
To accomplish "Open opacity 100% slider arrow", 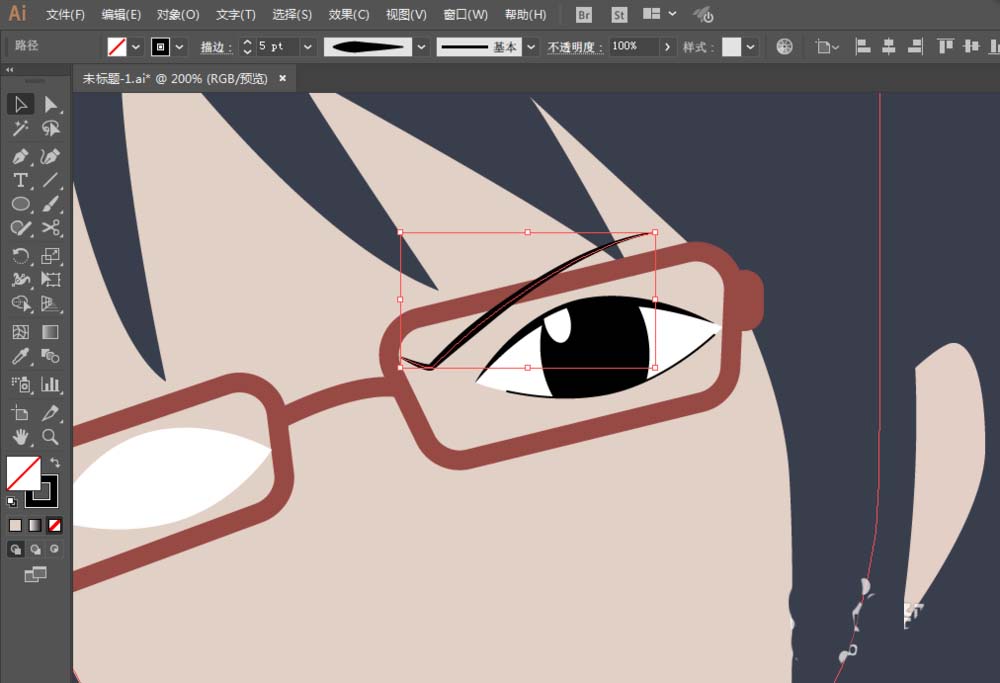I will pyautogui.click(x=667, y=47).
